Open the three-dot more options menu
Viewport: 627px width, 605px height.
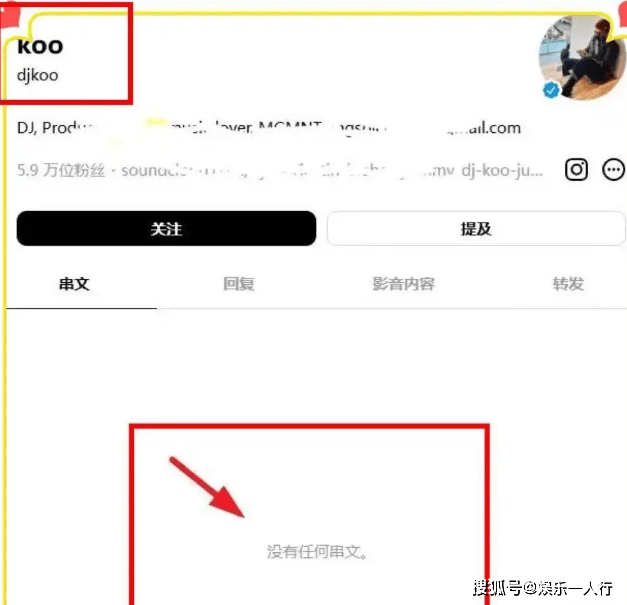(x=613, y=170)
